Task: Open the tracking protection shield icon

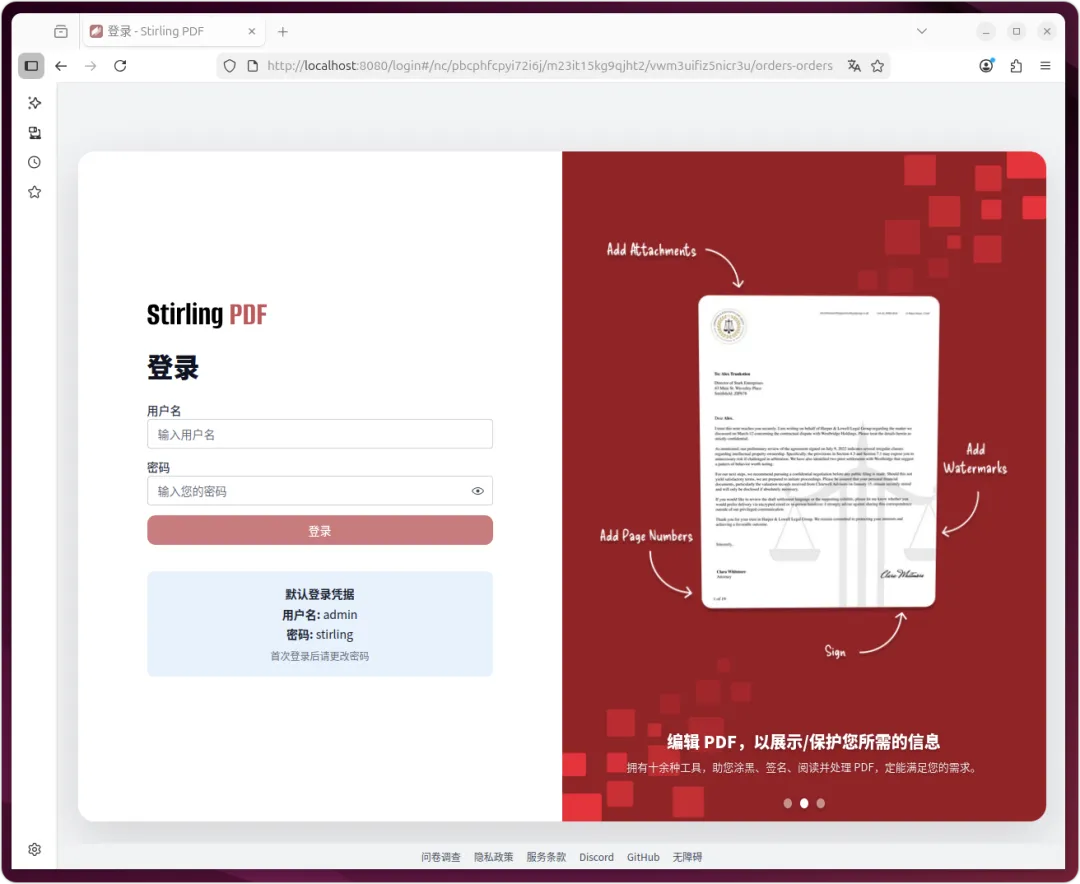Action: [229, 66]
